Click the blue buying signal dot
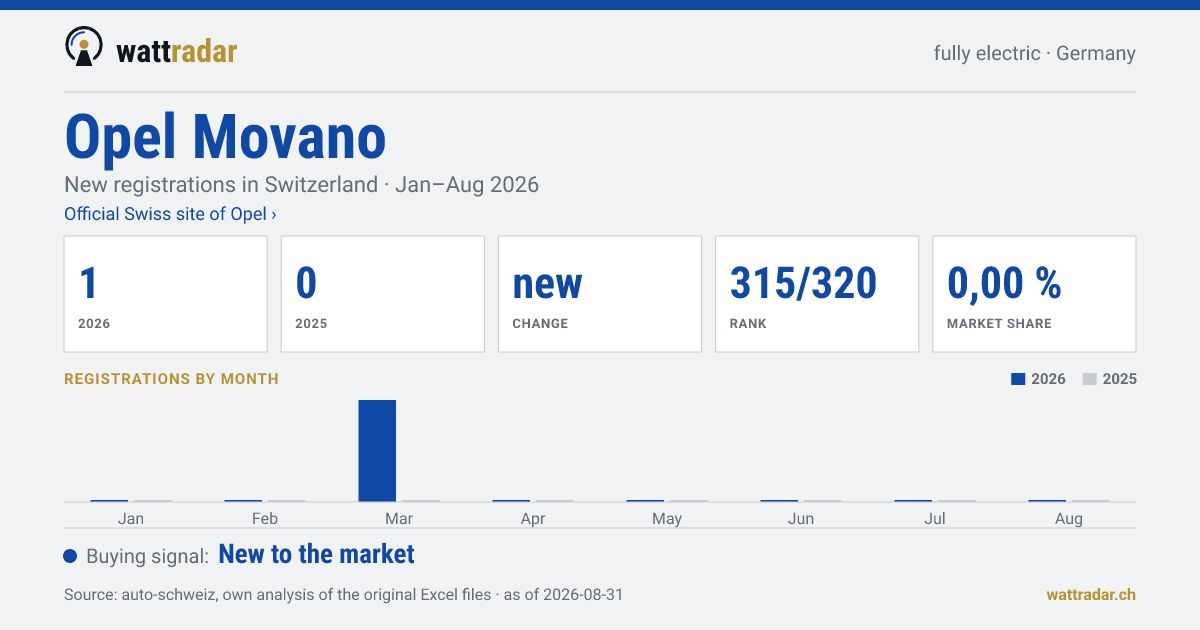Screen dimensions: 1200x630 (70, 556)
